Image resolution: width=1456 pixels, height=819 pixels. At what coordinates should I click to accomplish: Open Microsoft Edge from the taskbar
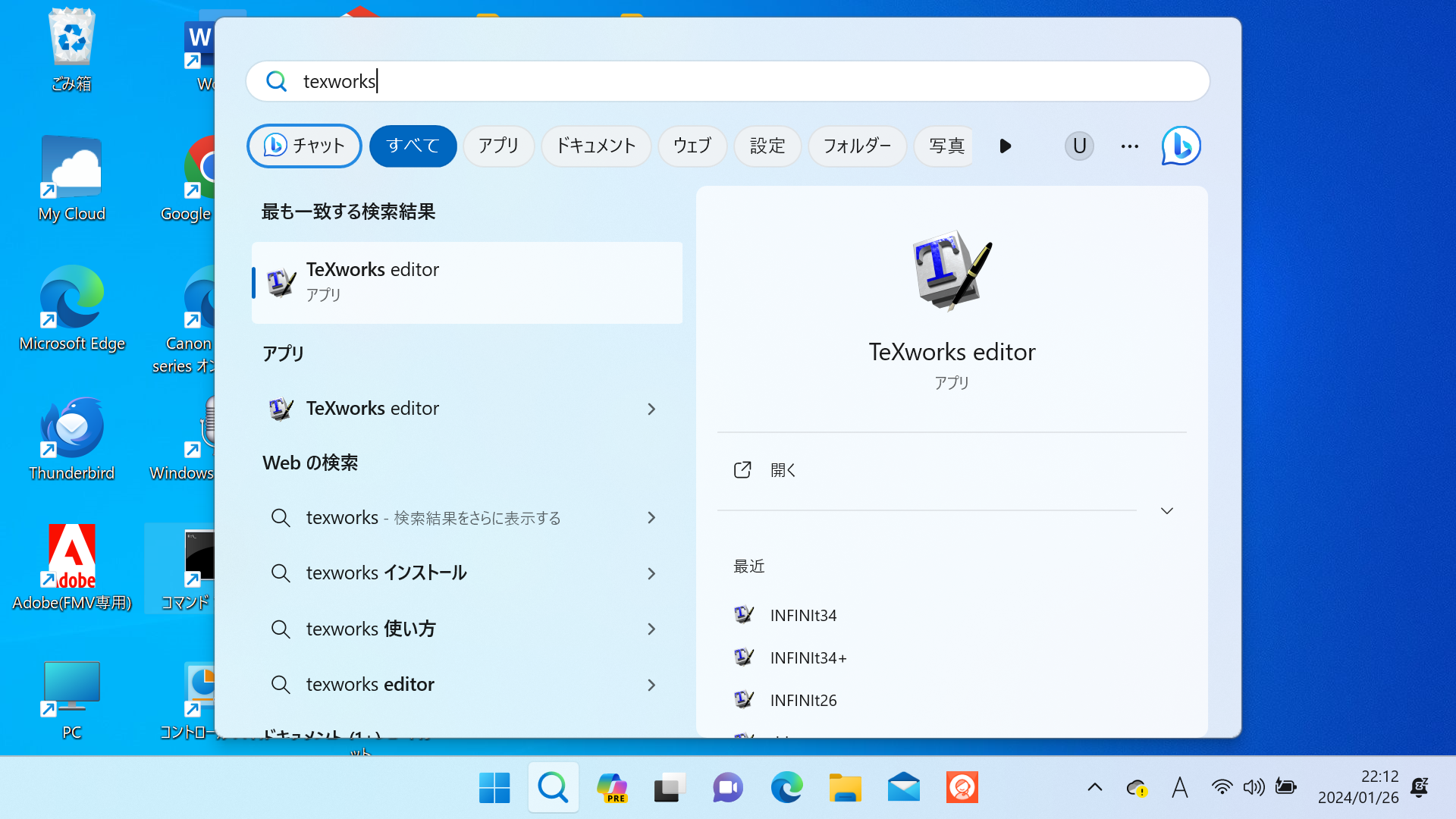pyautogui.click(x=787, y=787)
